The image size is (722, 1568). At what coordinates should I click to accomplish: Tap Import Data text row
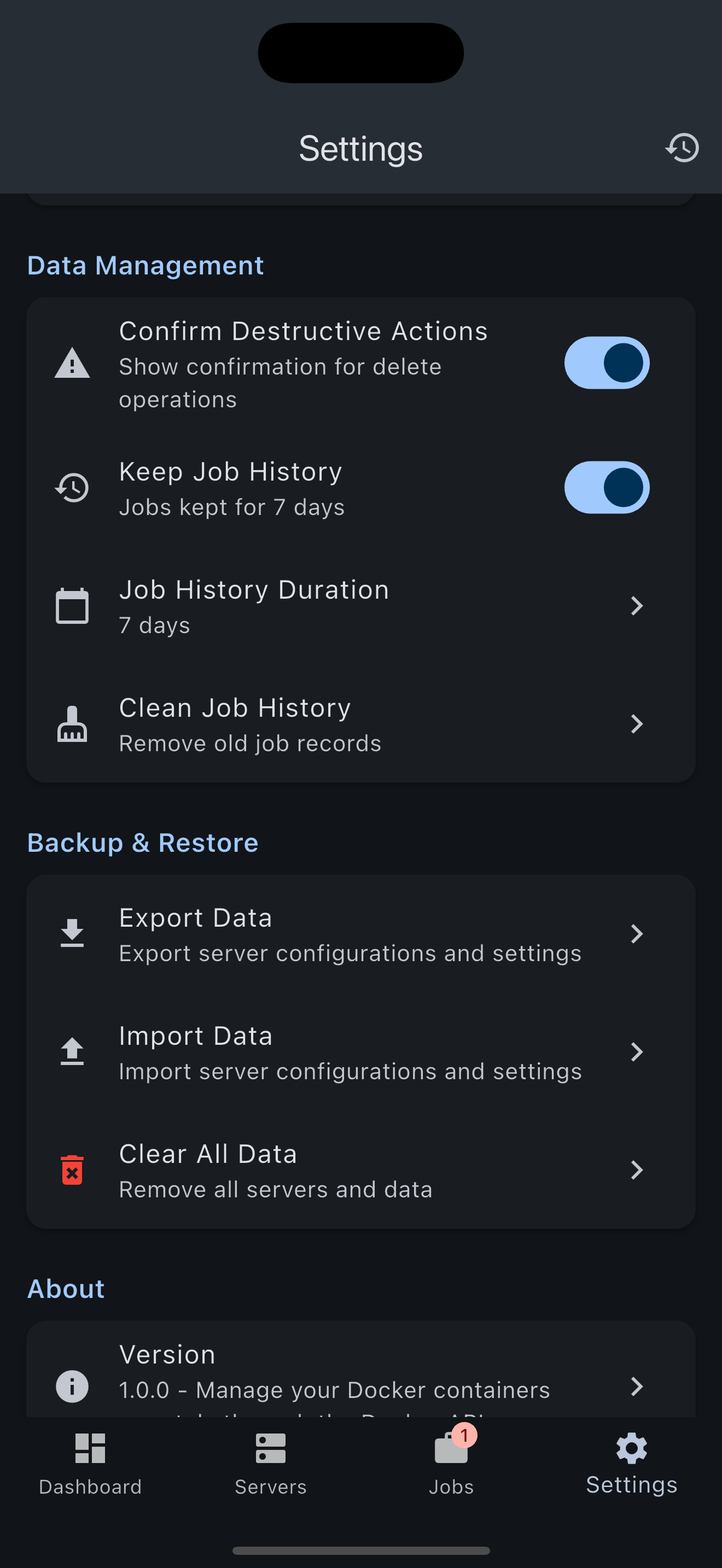click(350, 1052)
